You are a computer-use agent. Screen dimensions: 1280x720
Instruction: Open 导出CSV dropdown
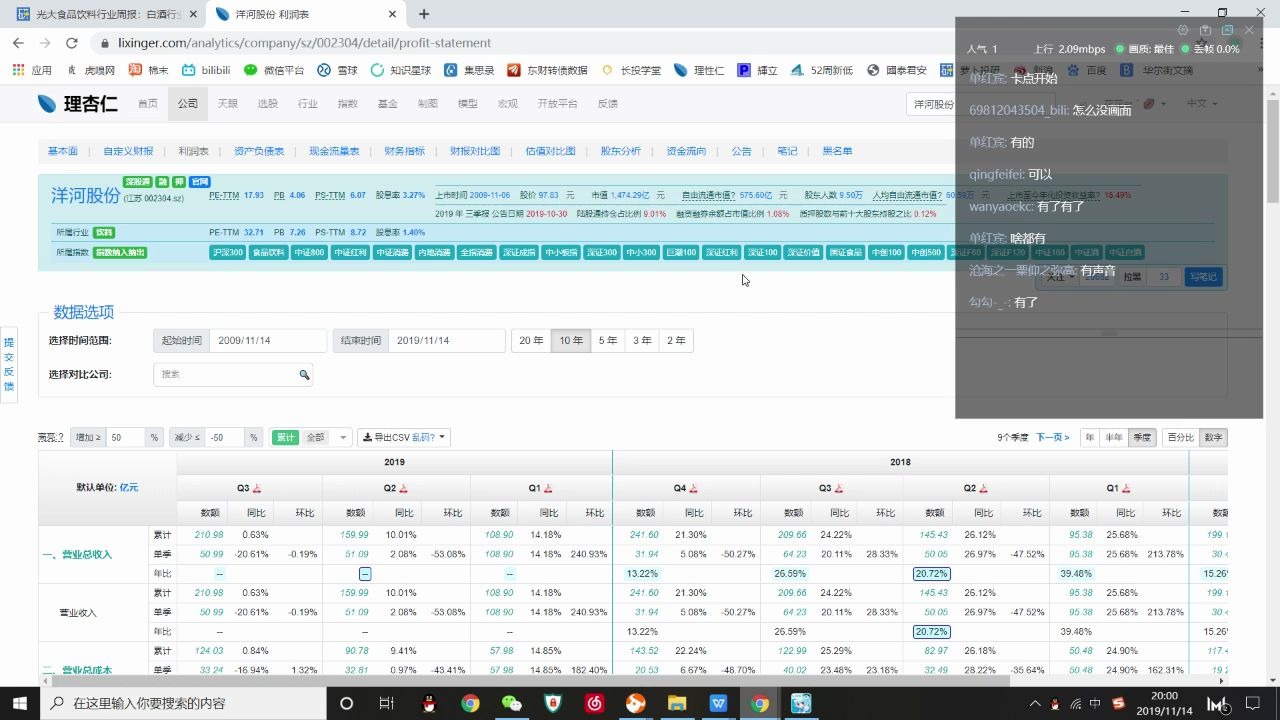(x=404, y=437)
